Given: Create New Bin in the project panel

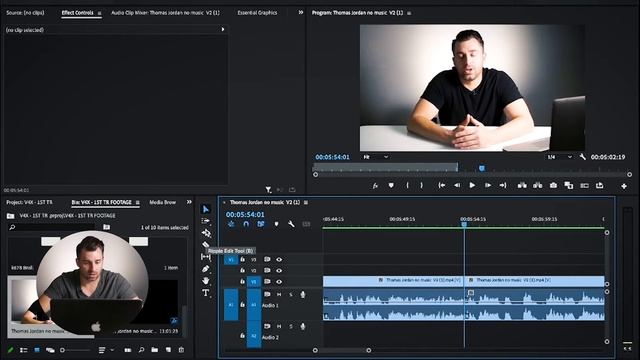Looking at the screenshot, I should (x=155, y=350).
